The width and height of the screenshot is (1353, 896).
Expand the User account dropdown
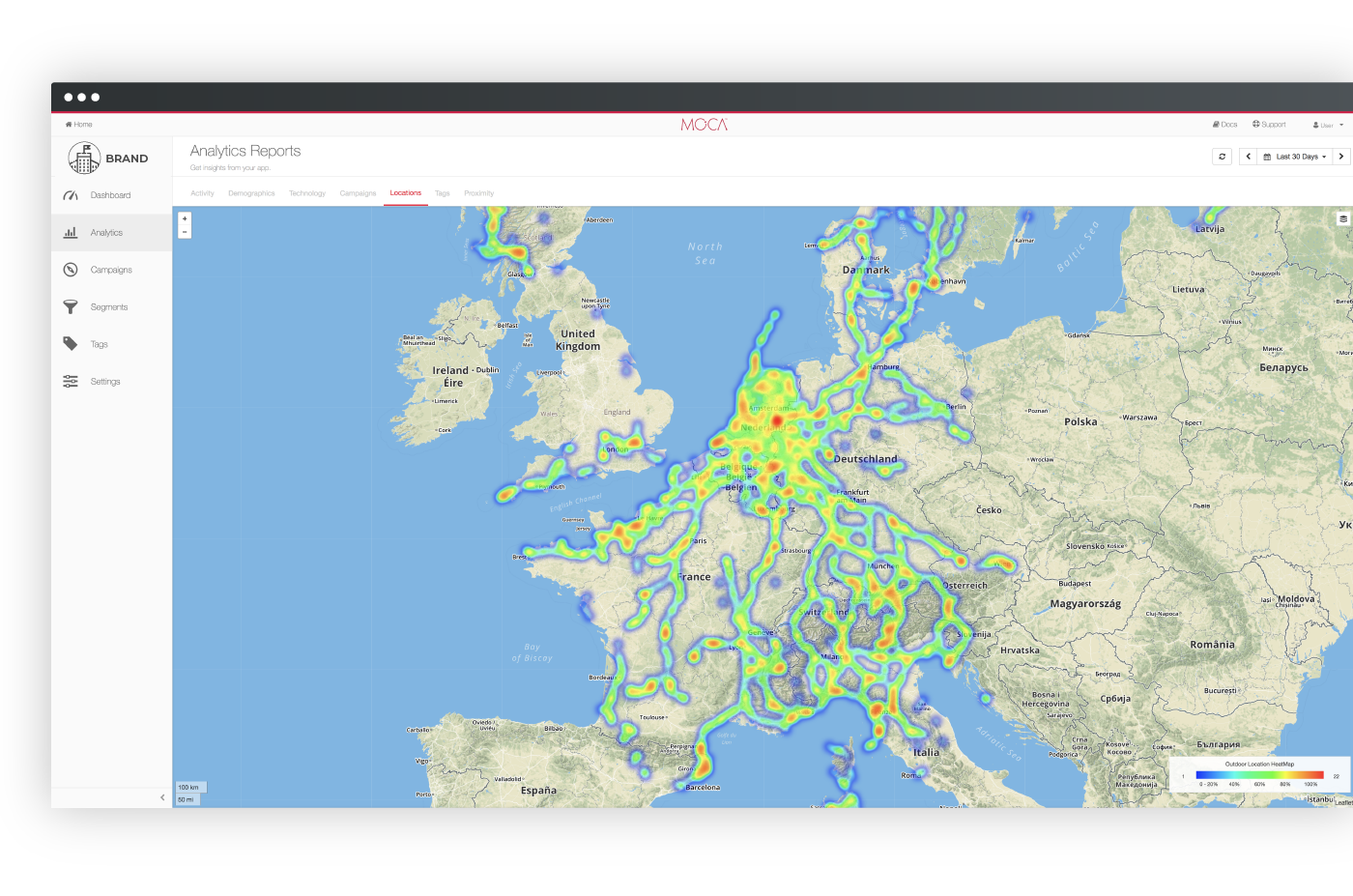(1328, 125)
